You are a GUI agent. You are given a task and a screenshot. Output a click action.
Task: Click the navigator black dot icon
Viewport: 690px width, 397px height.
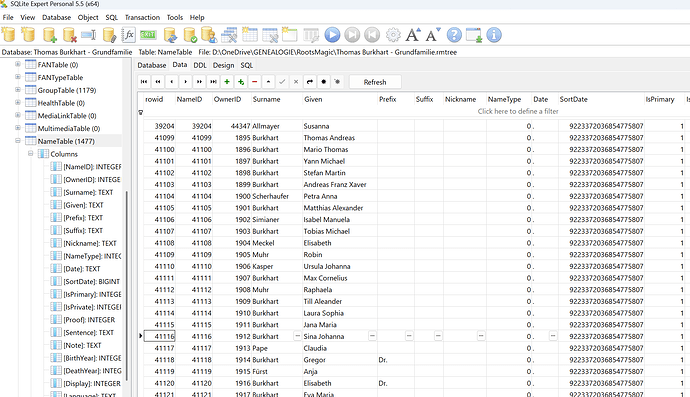coord(324,82)
